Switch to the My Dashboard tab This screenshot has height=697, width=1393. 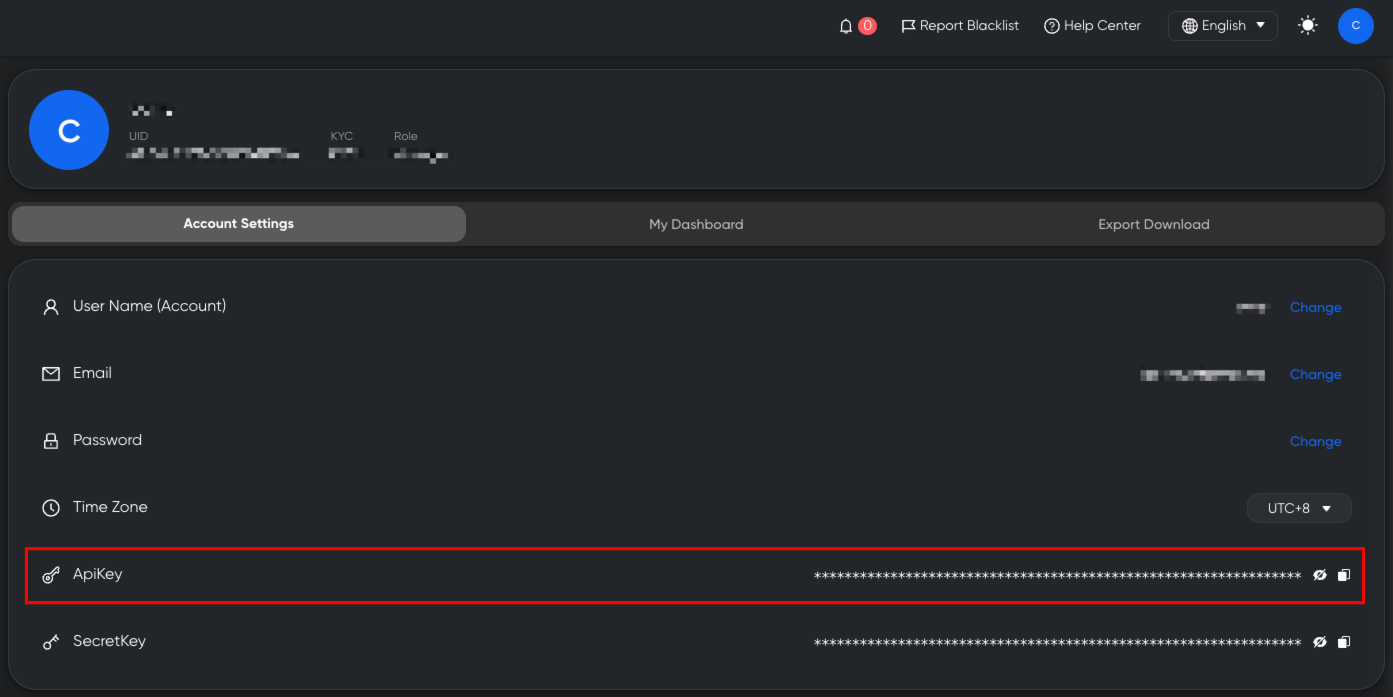696,224
